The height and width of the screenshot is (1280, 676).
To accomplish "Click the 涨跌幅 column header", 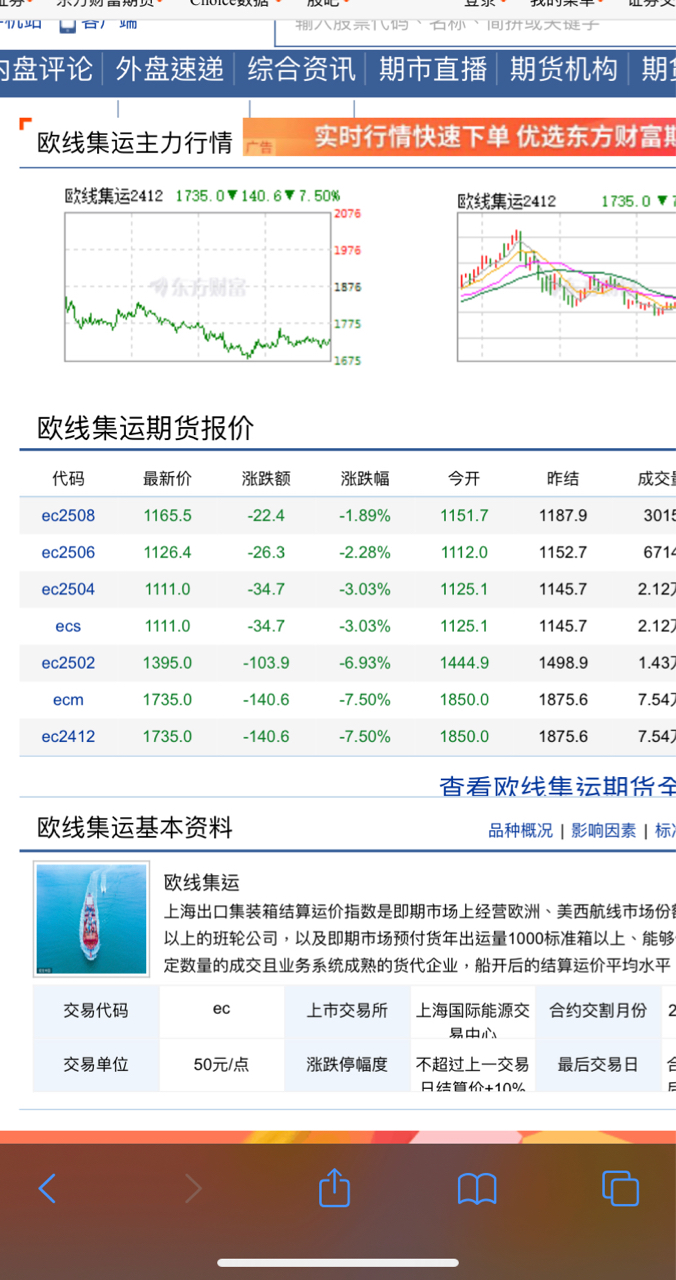I will (365, 479).
